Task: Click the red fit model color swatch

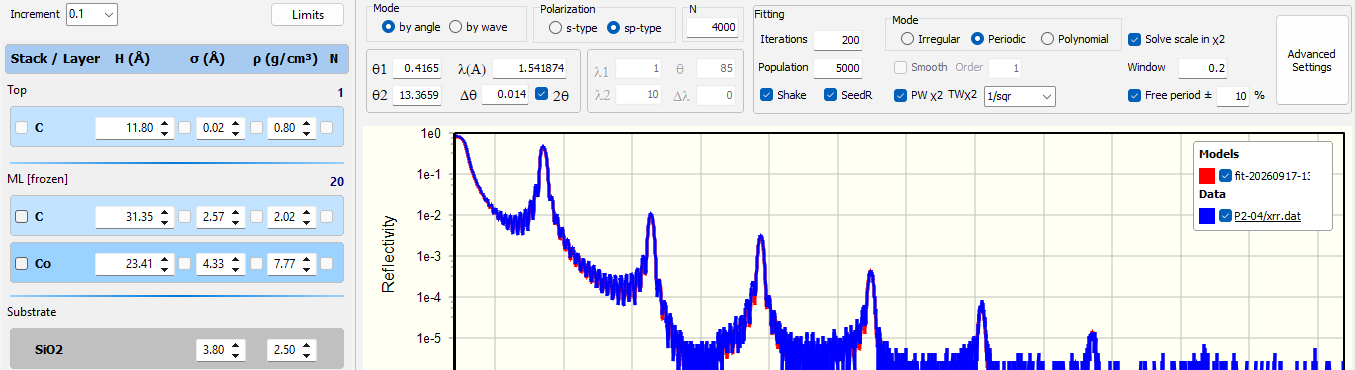Action: (1206, 176)
